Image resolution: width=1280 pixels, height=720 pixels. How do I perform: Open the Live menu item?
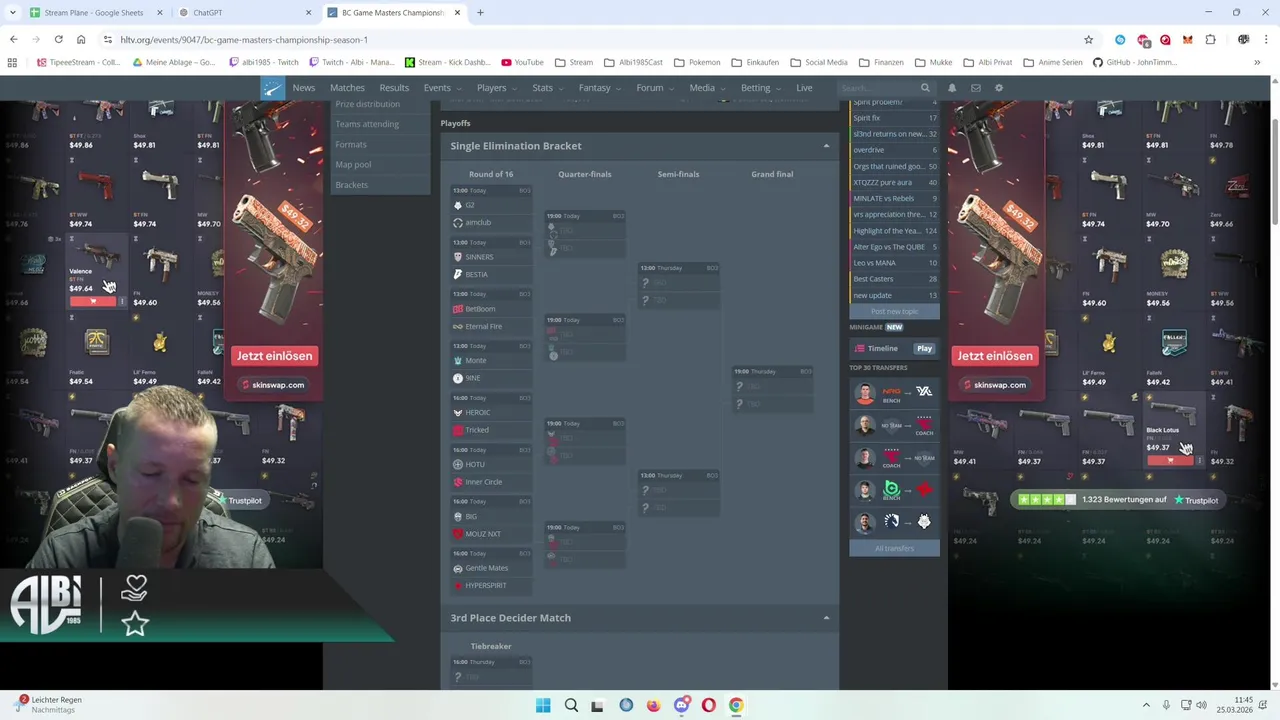point(804,88)
